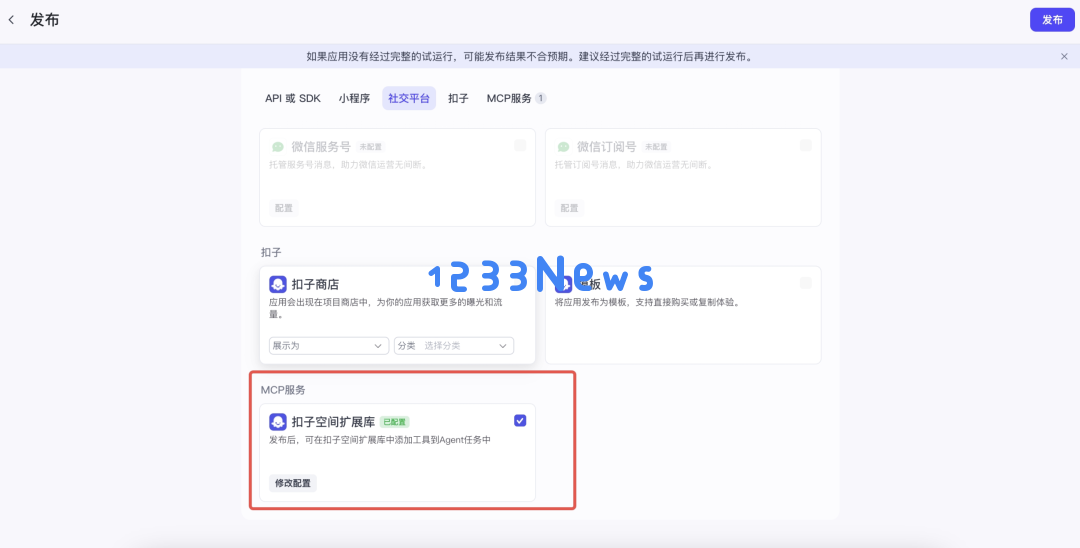The width and height of the screenshot is (1080, 548).
Task: Click description 托管服务号消息，助力微信运营无间断
Action: [x=348, y=165]
